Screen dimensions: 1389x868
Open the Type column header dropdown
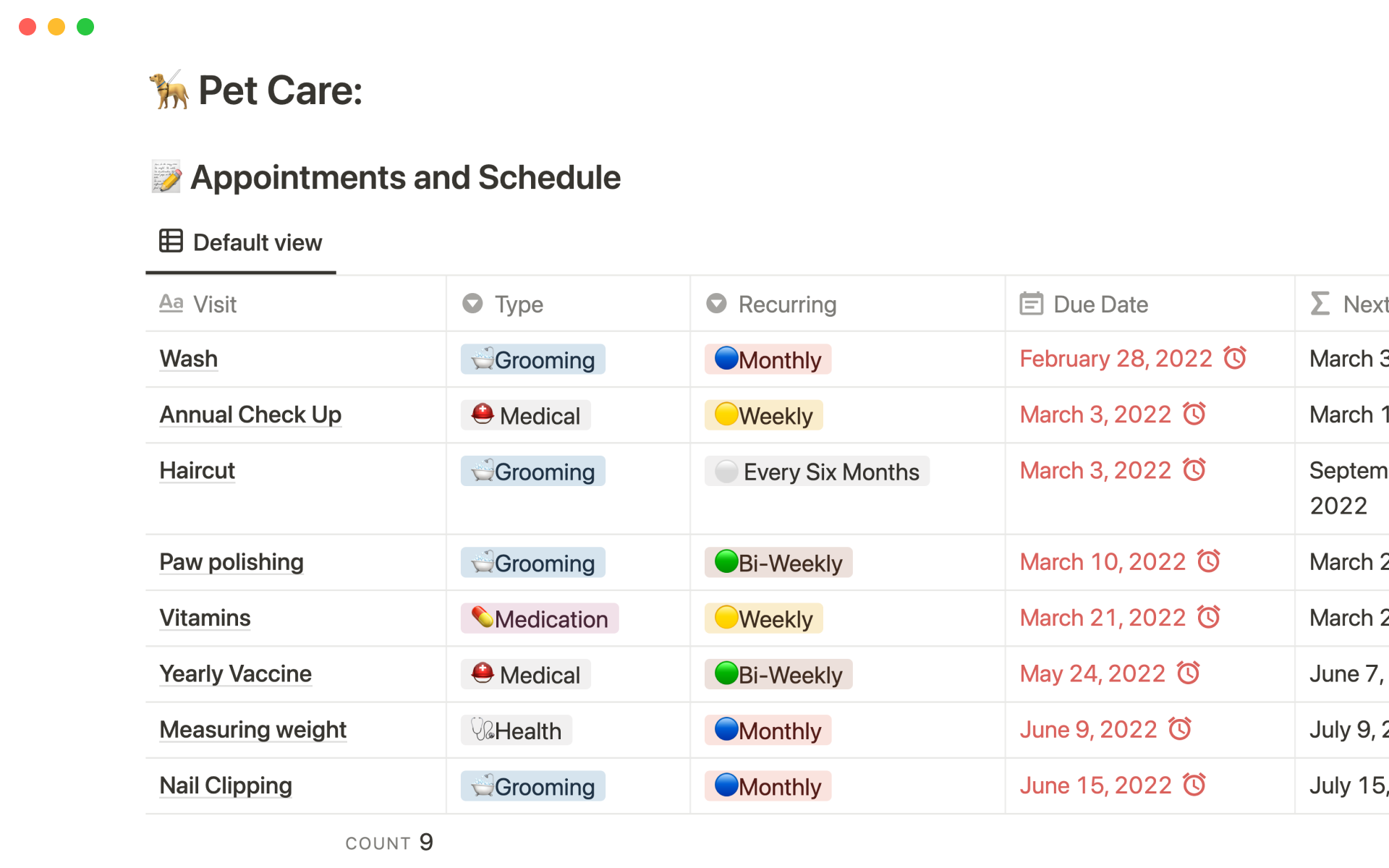(x=472, y=303)
